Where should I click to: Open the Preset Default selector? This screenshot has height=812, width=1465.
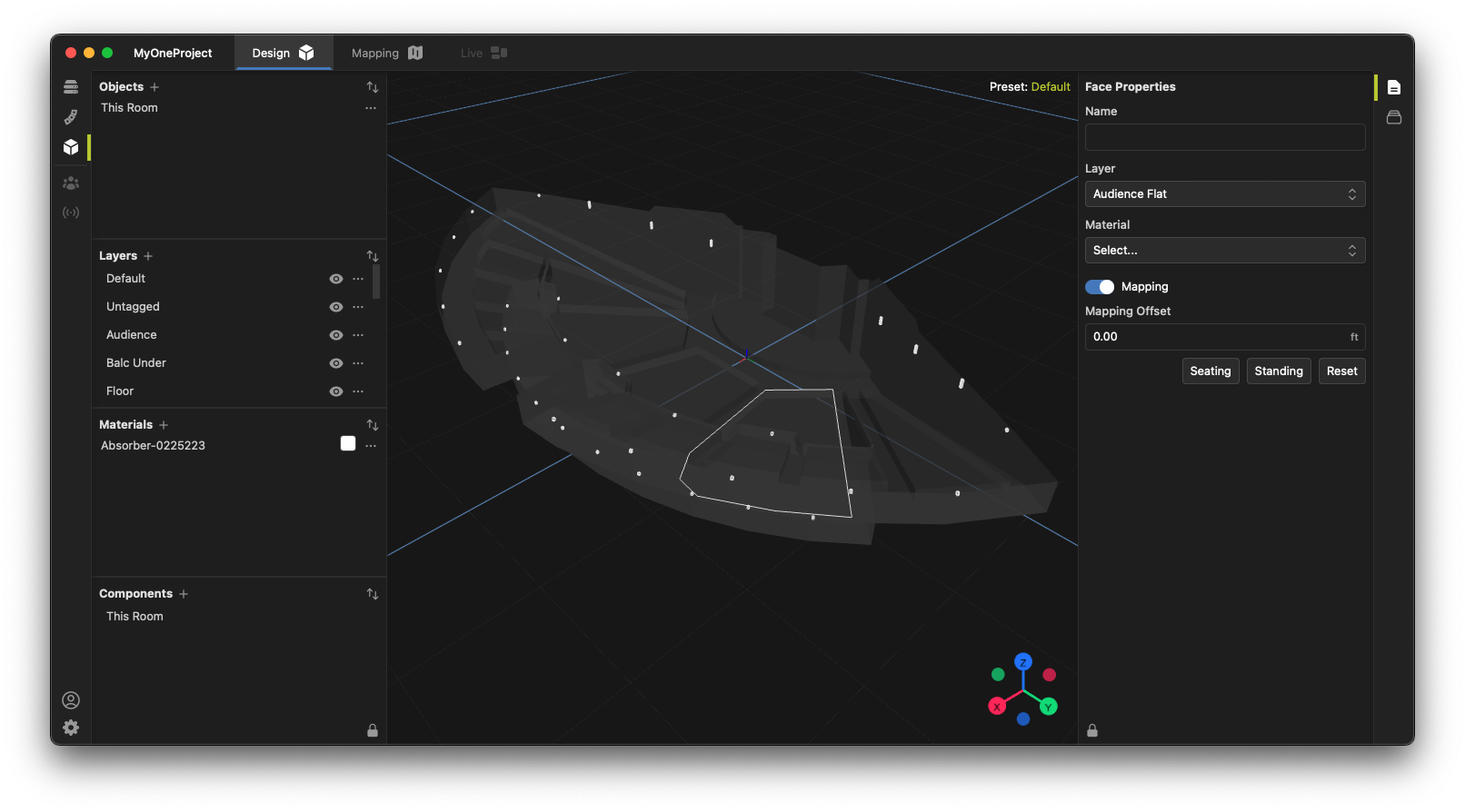click(x=1050, y=87)
